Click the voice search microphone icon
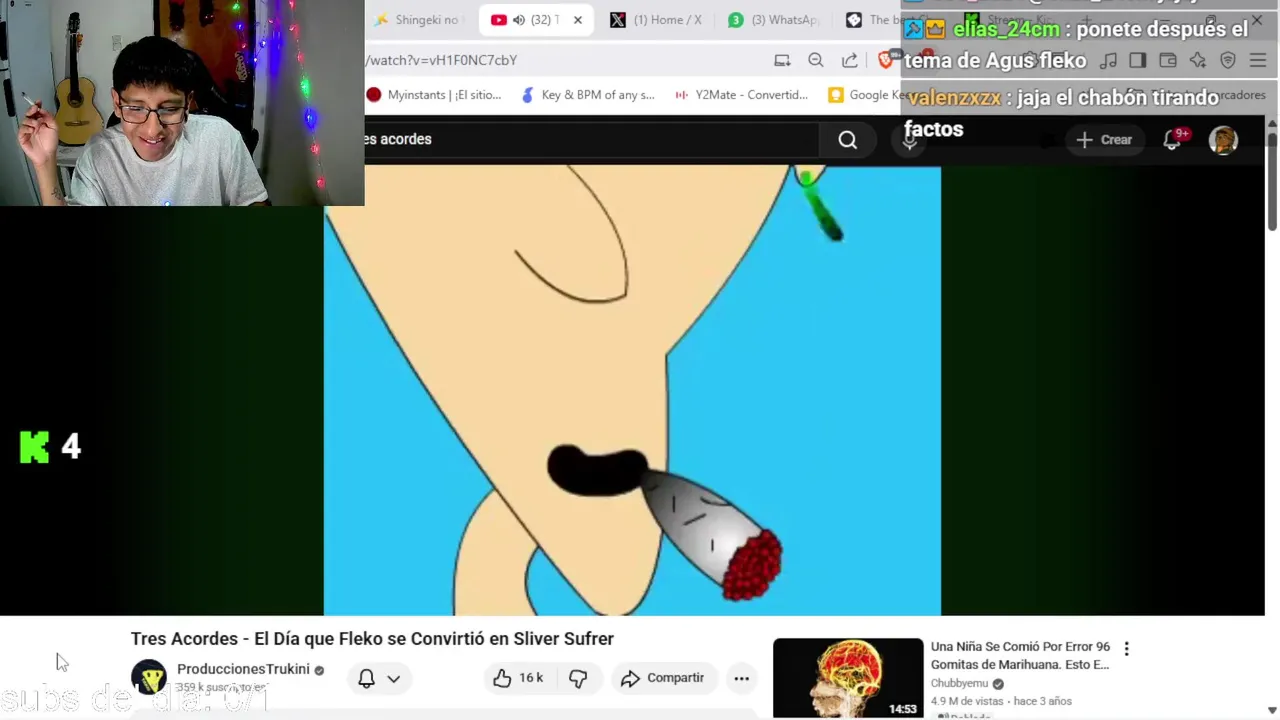Image resolution: width=1280 pixels, height=720 pixels. click(x=910, y=141)
